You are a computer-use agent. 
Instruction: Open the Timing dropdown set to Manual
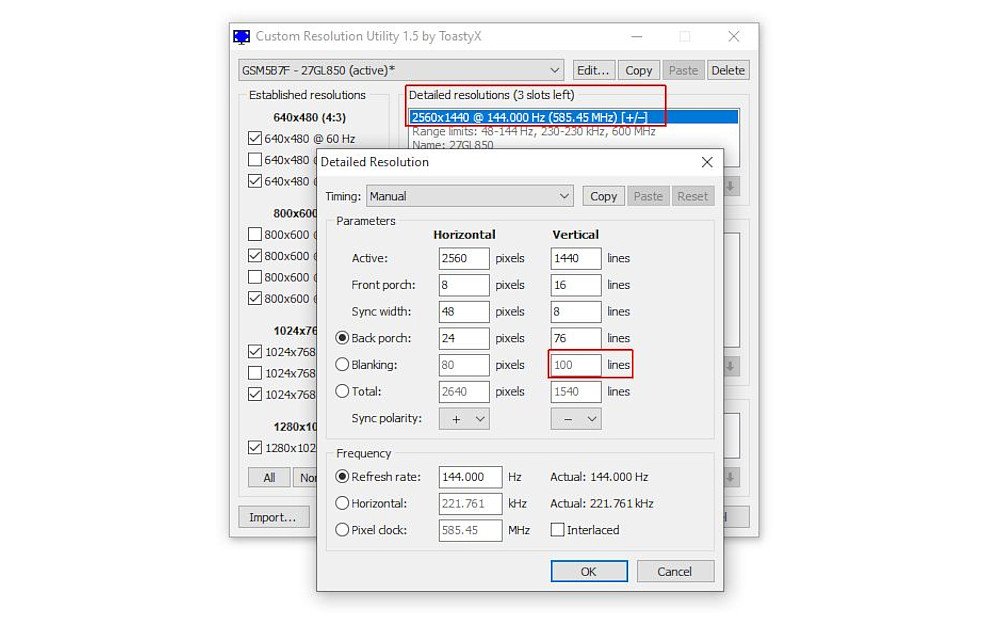pyautogui.click(x=469, y=196)
